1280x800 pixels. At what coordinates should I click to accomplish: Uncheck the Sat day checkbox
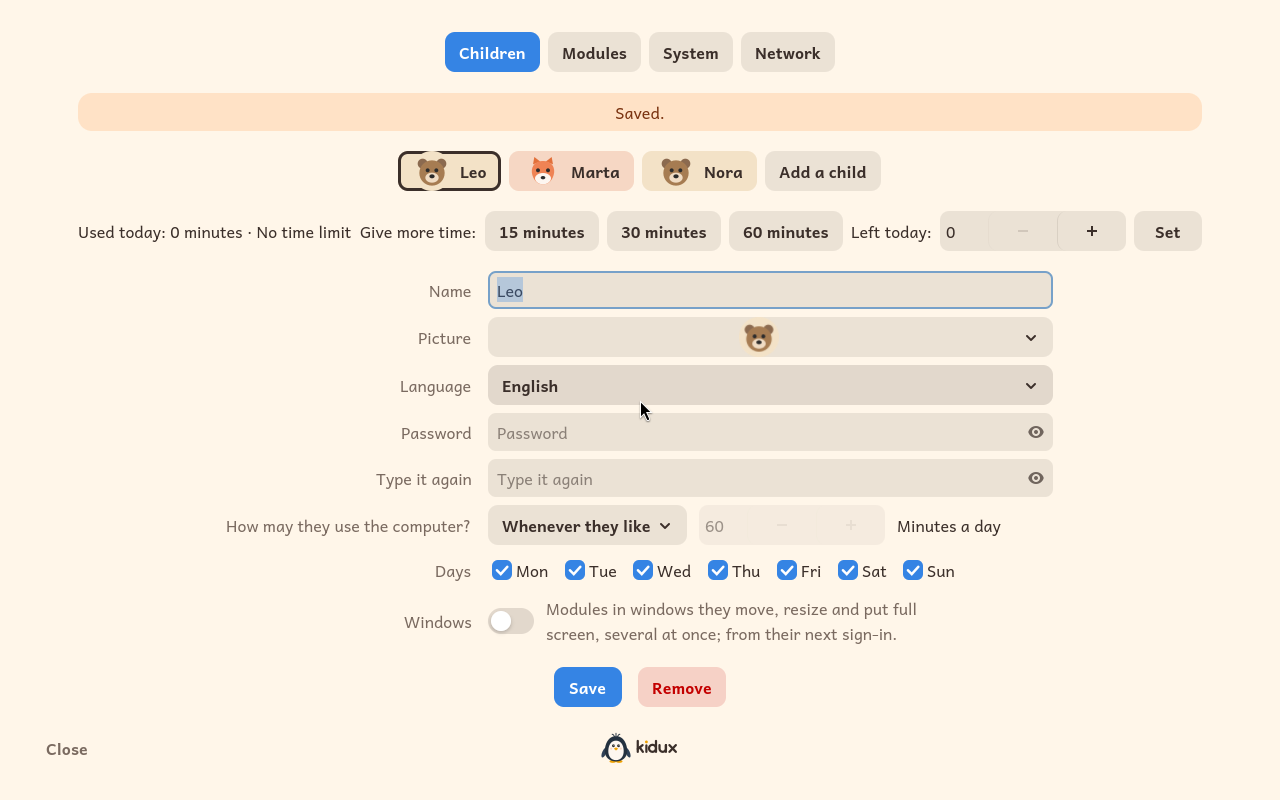coord(848,570)
